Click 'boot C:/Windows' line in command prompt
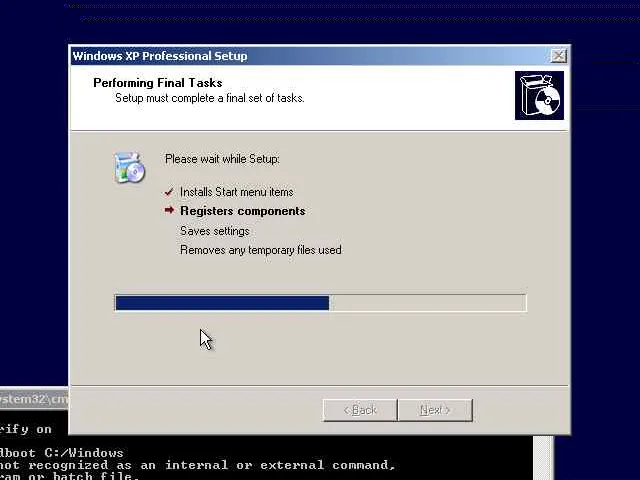The height and width of the screenshot is (480, 640). 61,453
